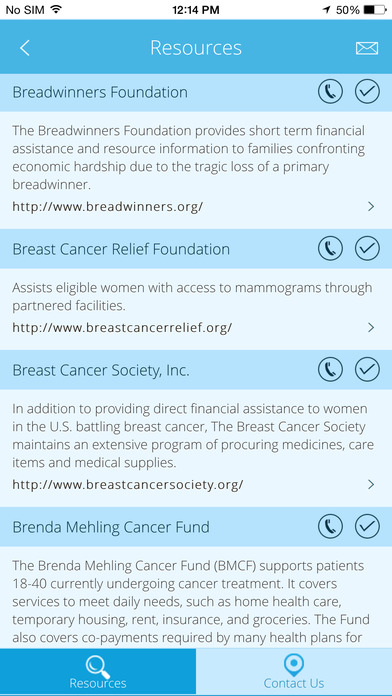Image resolution: width=392 pixels, height=696 pixels.
Task: Call Breadwinners Foundation via phone icon
Action: [x=330, y=92]
